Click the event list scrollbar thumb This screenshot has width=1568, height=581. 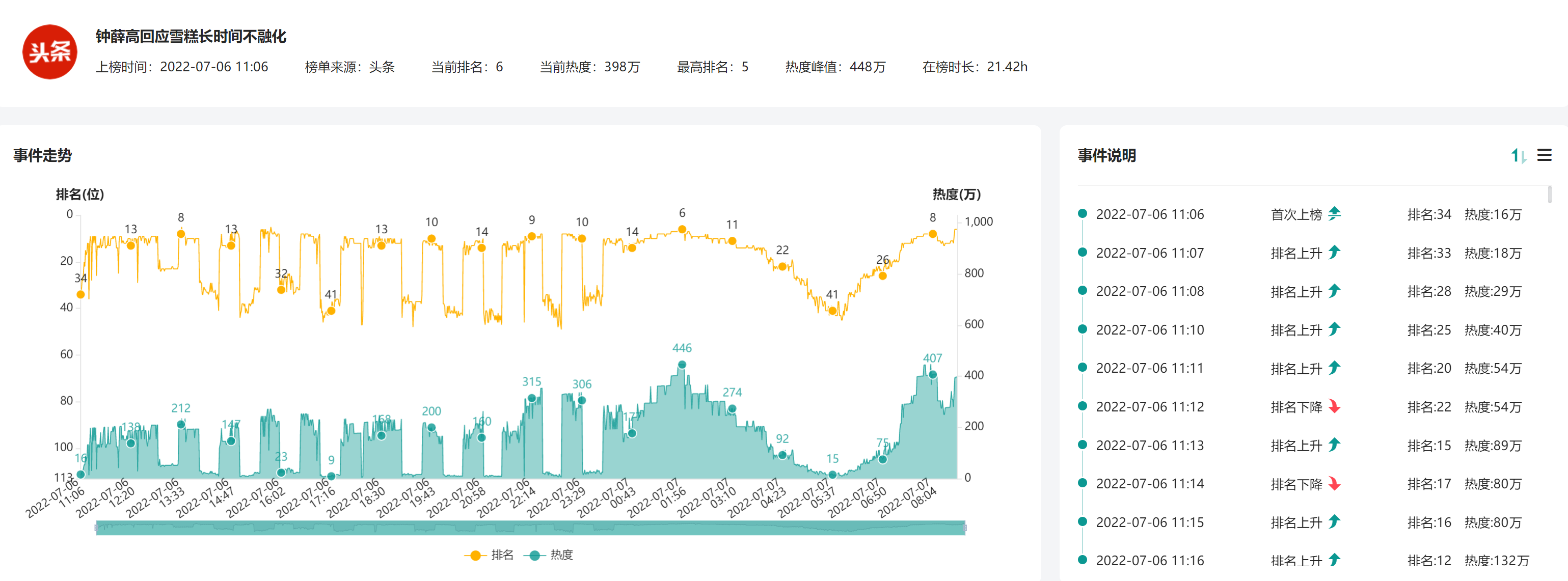tap(1549, 195)
